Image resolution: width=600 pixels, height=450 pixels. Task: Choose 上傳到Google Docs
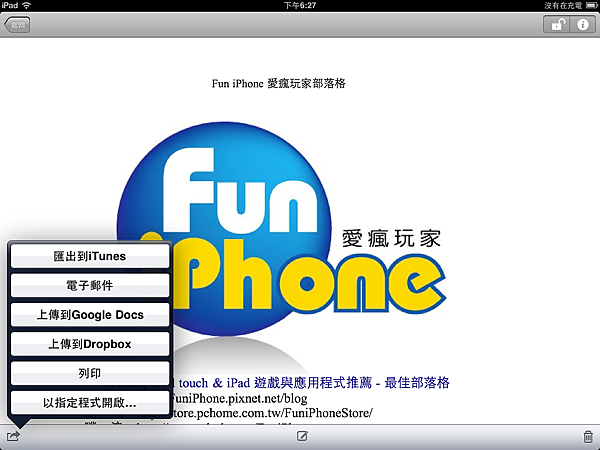(90, 315)
